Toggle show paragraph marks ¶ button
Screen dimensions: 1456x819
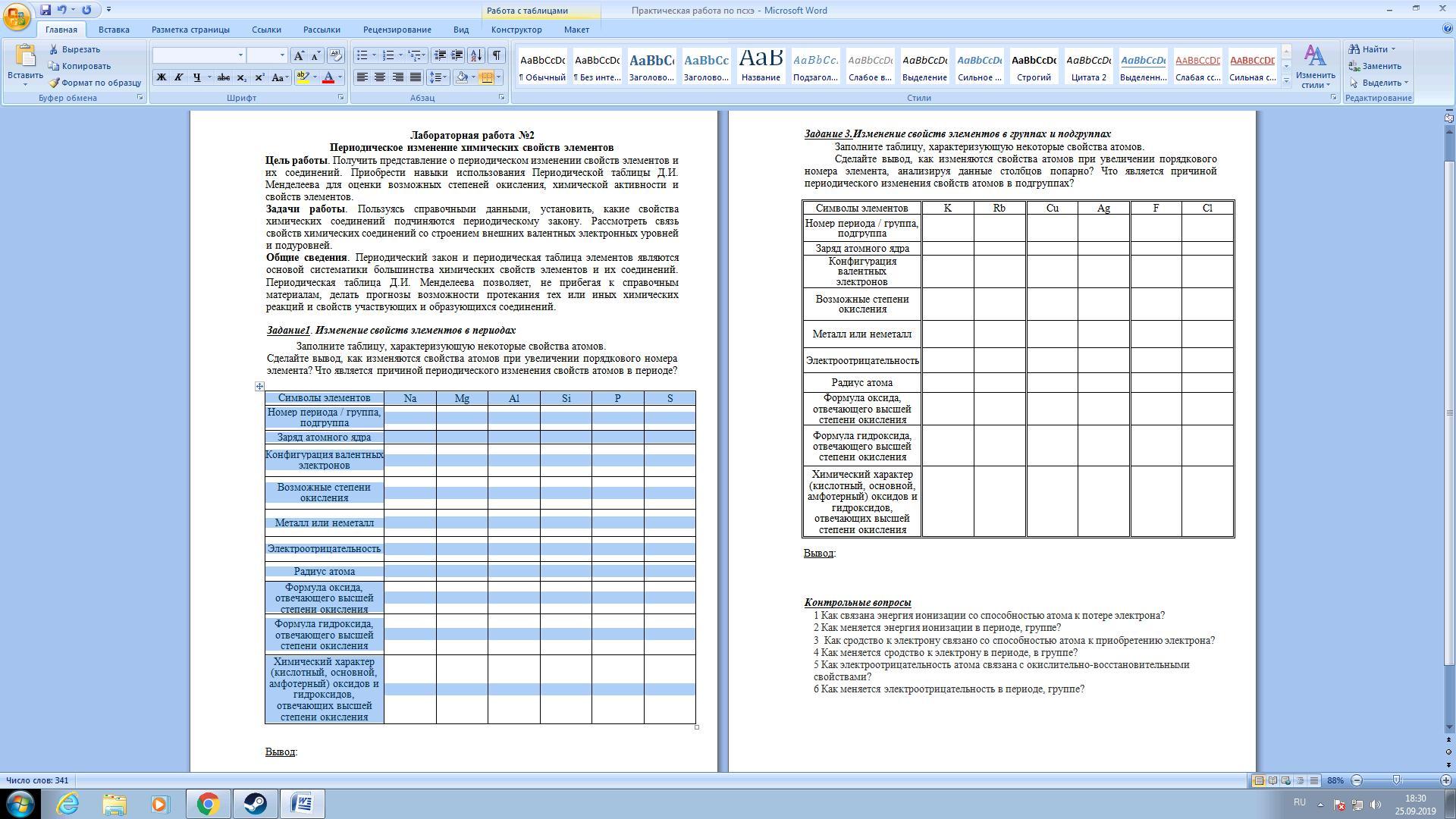tap(496, 55)
